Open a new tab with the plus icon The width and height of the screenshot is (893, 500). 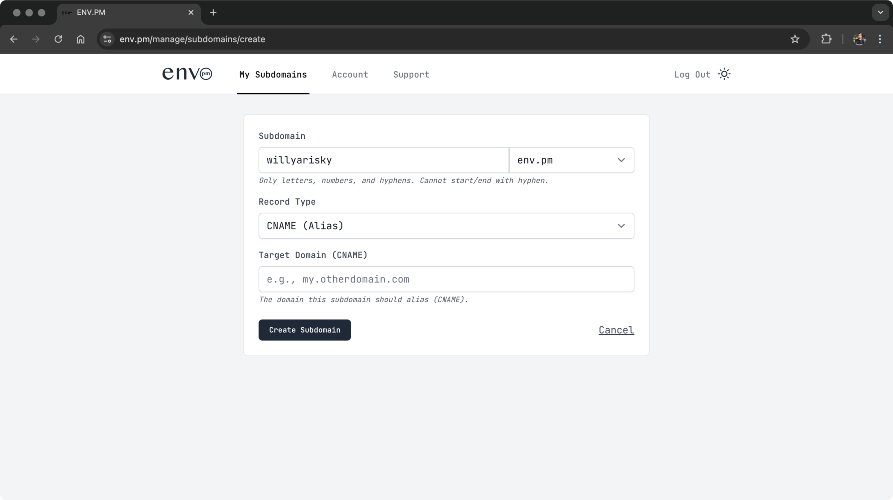[x=213, y=13]
